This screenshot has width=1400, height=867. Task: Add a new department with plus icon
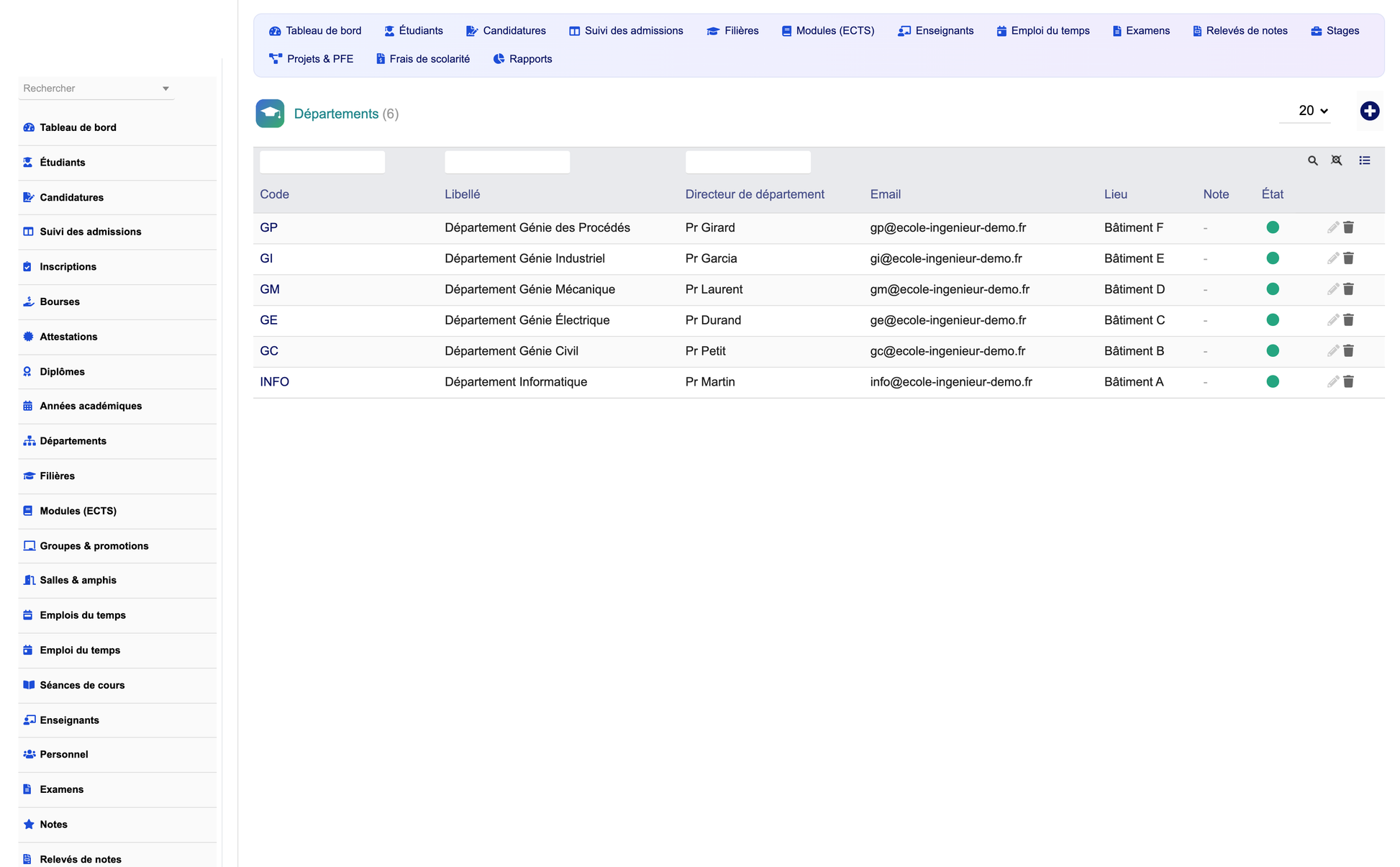click(1369, 111)
